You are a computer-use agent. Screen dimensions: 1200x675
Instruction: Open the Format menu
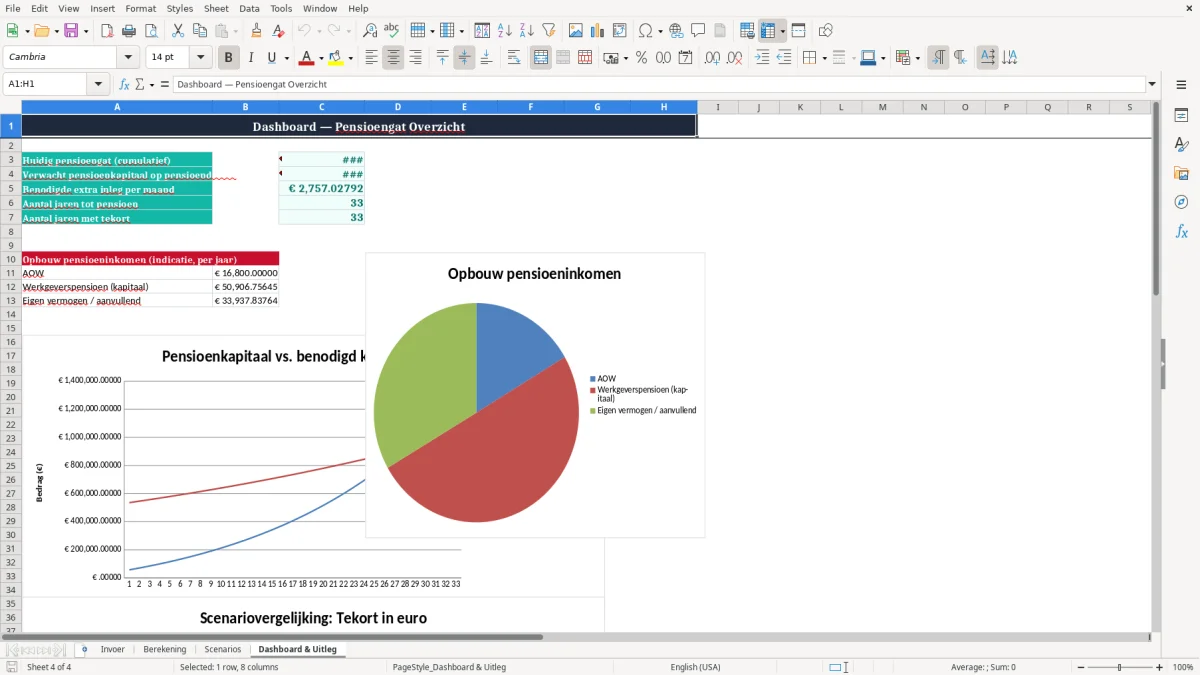[x=140, y=8]
